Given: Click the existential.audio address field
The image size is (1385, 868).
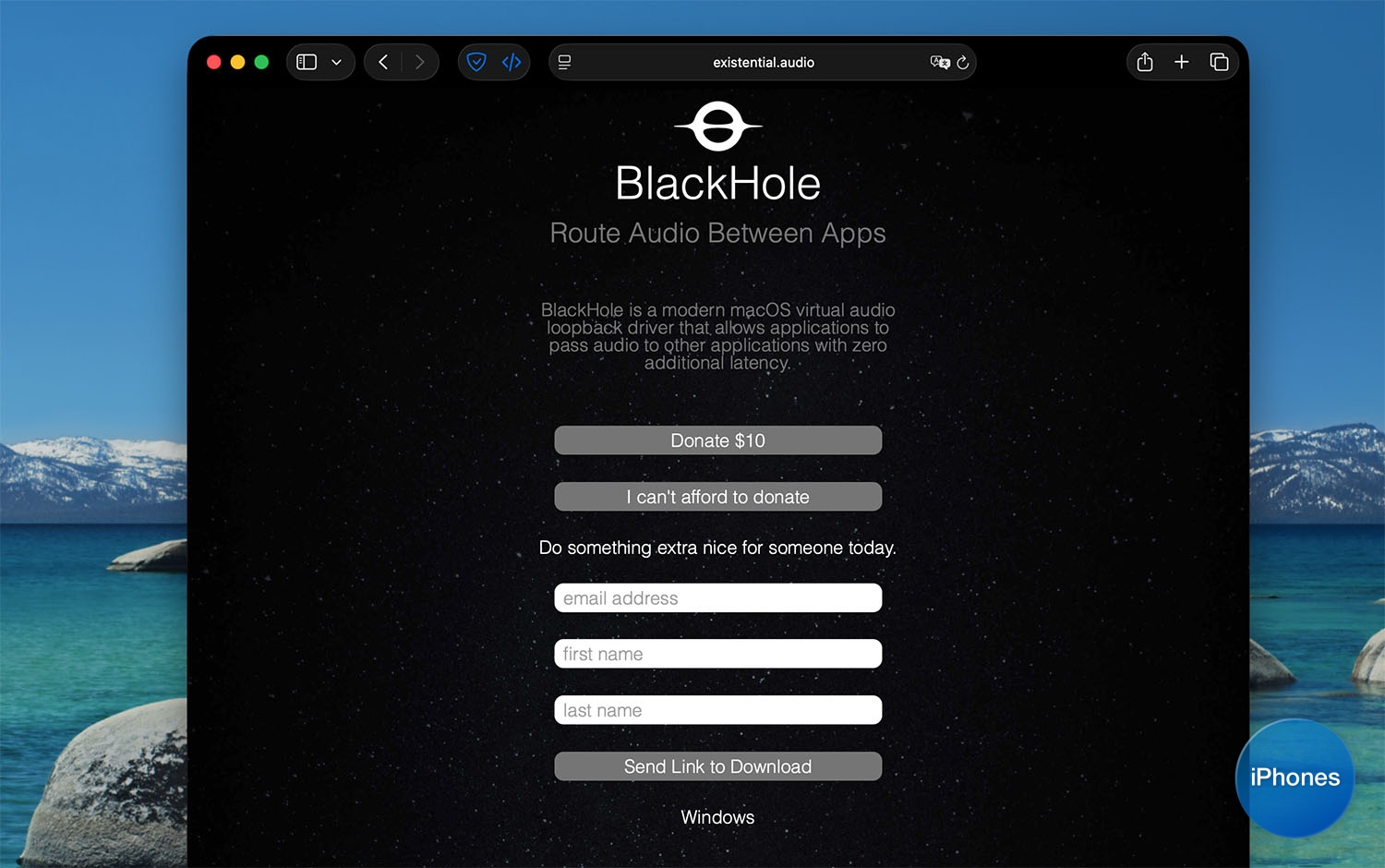Looking at the screenshot, I should coord(763,62).
